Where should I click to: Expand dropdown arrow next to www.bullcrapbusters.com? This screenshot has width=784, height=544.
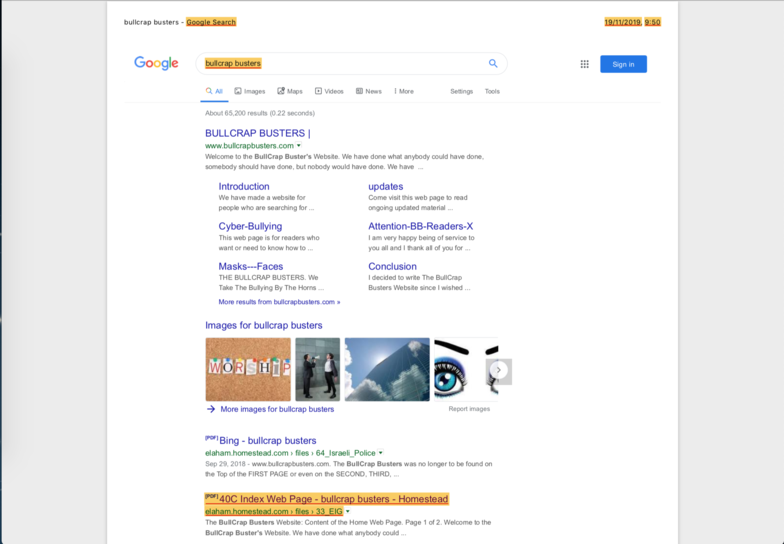tap(298, 146)
